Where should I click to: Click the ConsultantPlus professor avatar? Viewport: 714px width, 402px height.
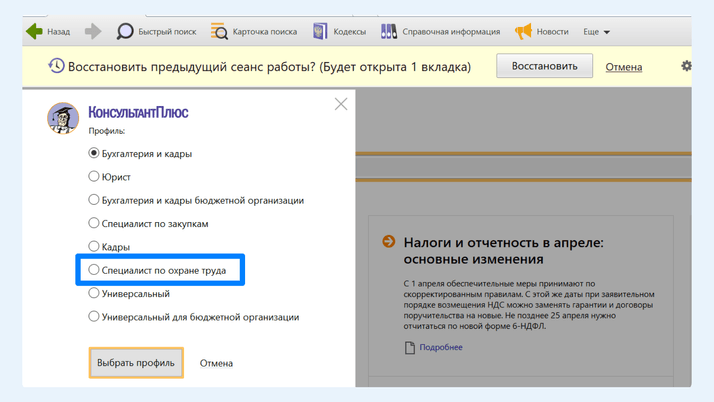click(63, 118)
